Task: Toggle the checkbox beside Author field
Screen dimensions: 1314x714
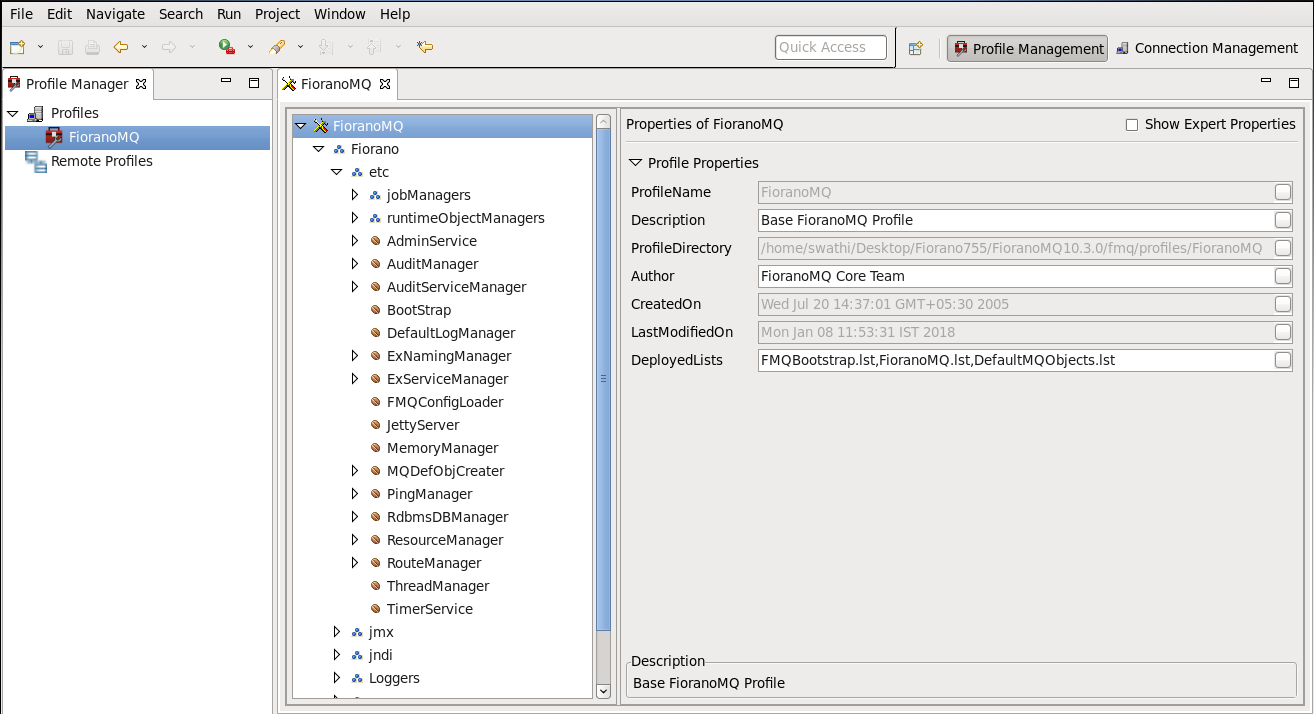Action: pyautogui.click(x=1282, y=276)
